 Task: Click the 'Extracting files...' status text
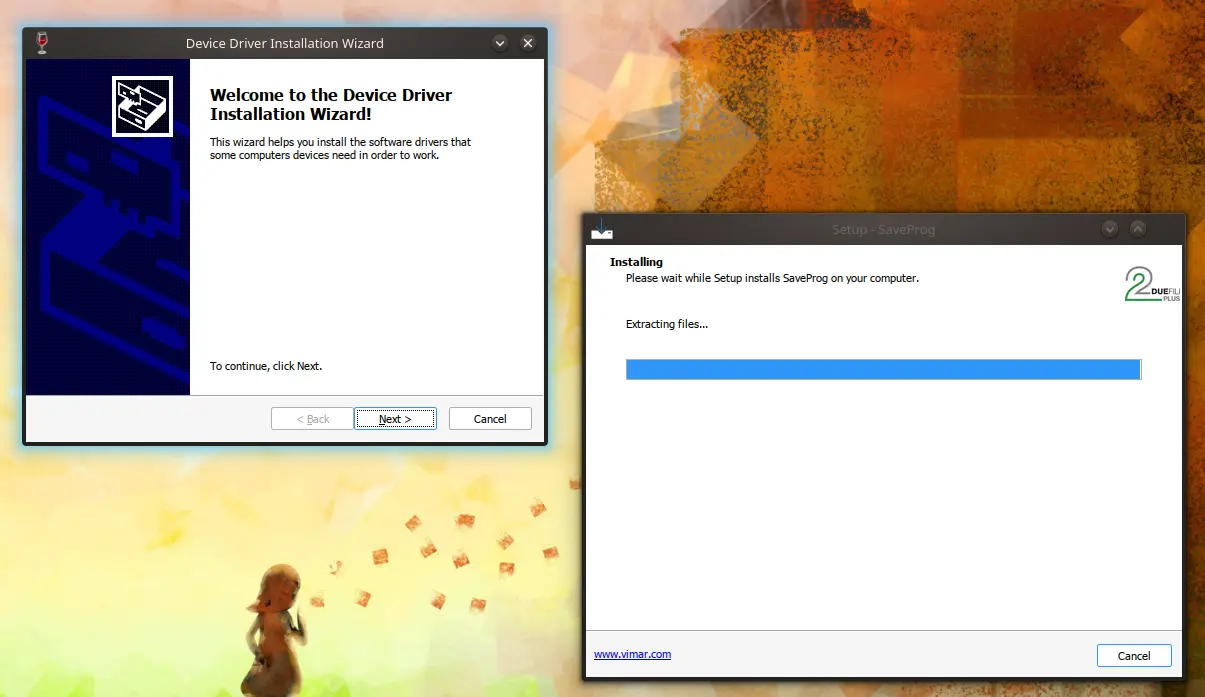pyautogui.click(x=667, y=324)
